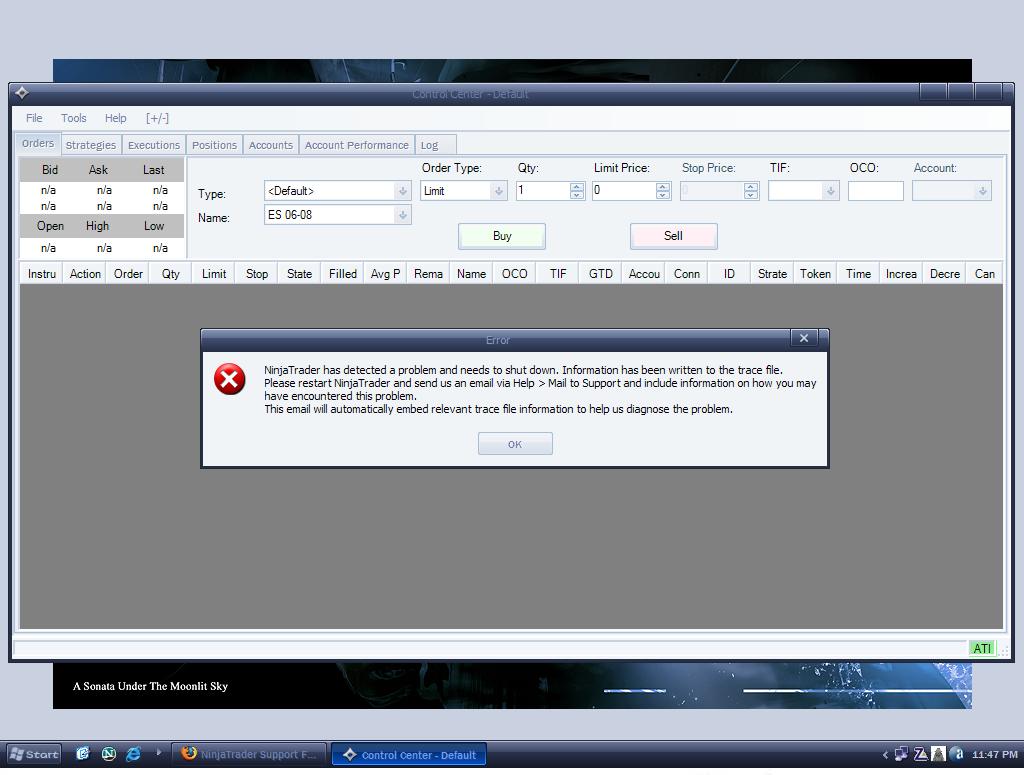This screenshot has width=1024, height=775.
Task: Click the green Buy button
Action: tap(502, 236)
